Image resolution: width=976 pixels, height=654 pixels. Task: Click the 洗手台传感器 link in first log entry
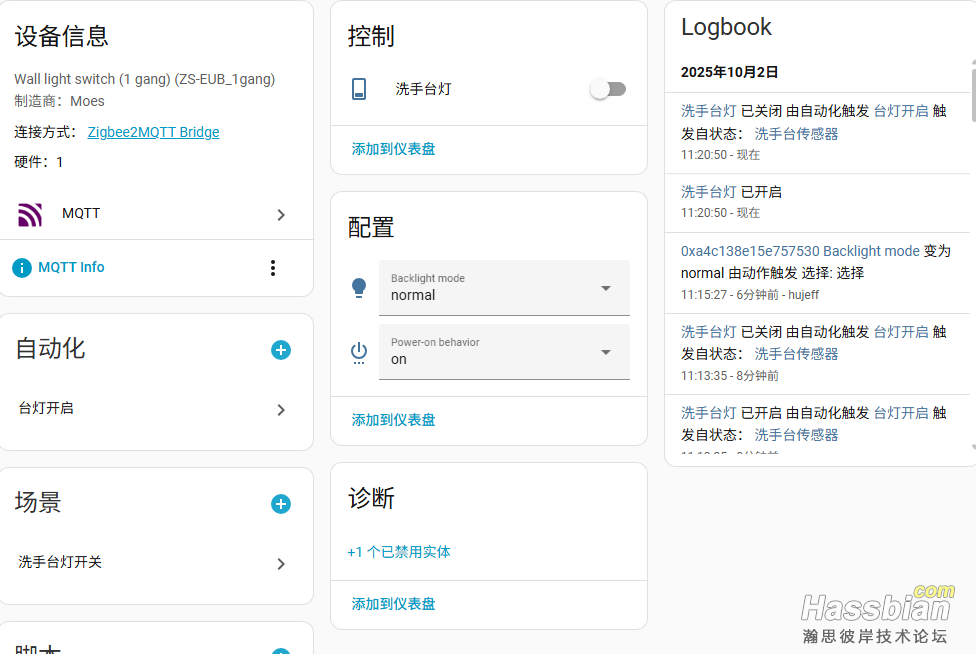796,133
